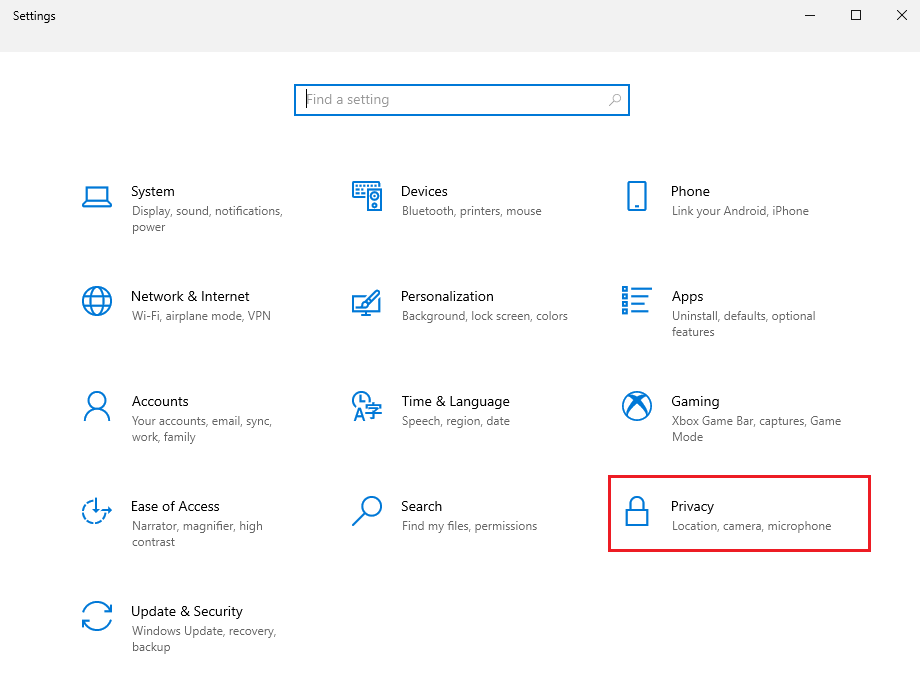Open Search via the magnifier icon
The height and width of the screenshot is (690, 920).
click(x=367, y=511)
